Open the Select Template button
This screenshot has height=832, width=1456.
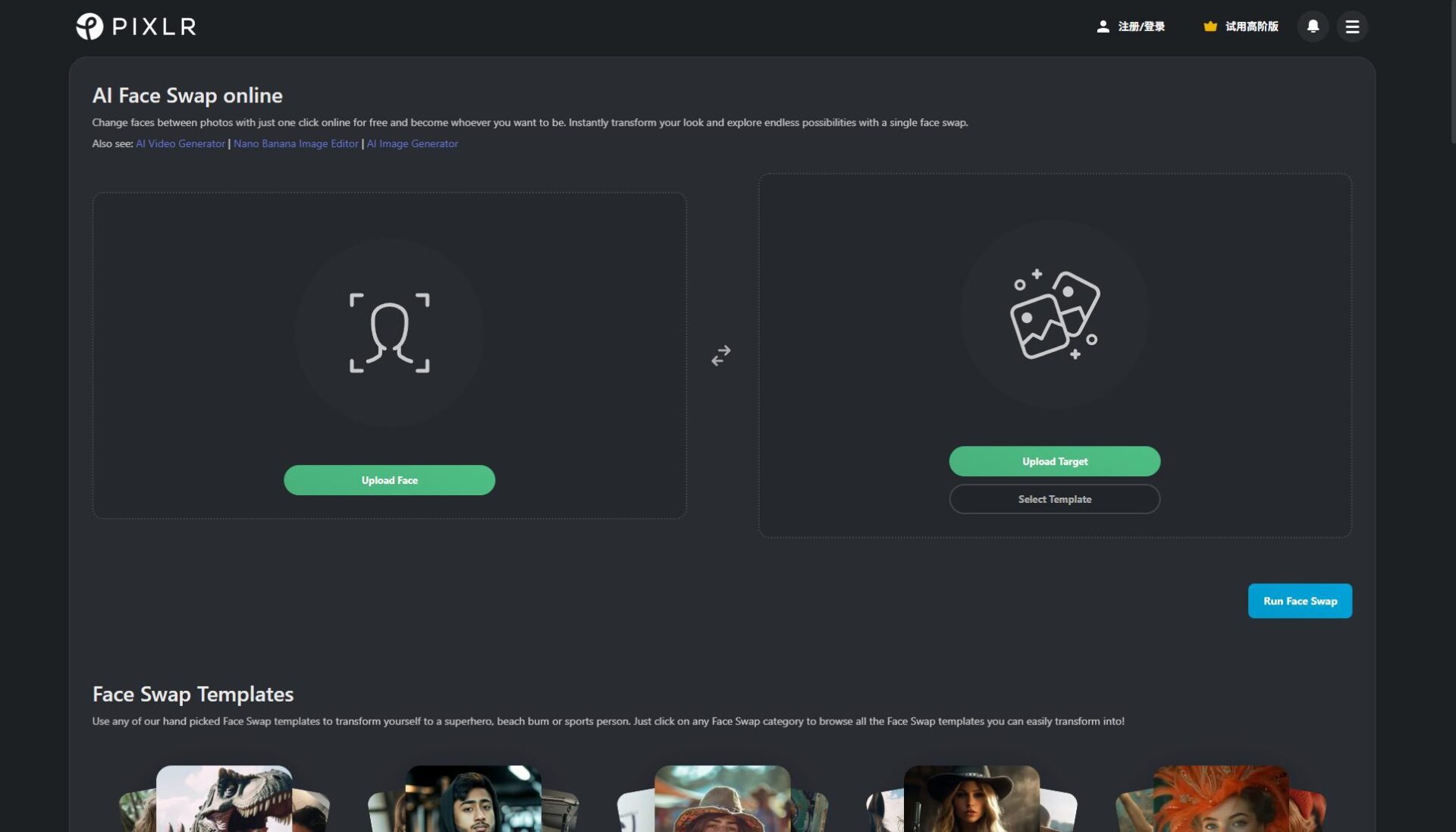click(1054, 499)
